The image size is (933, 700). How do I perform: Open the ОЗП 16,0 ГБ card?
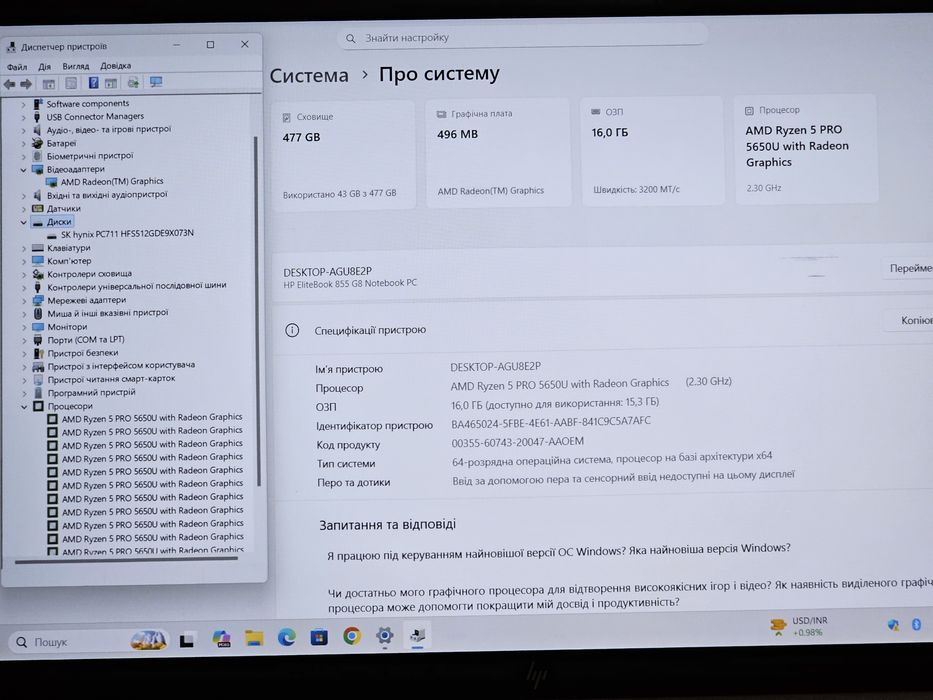[x=652, y=151]
